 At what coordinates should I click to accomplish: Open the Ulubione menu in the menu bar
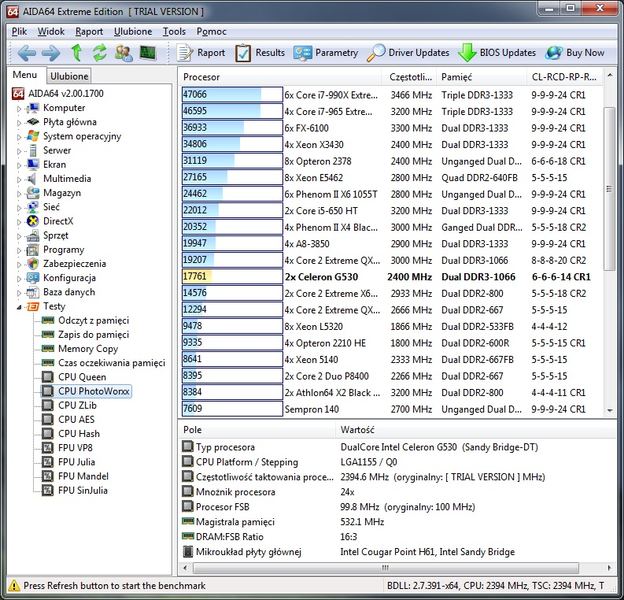[133, 31]
